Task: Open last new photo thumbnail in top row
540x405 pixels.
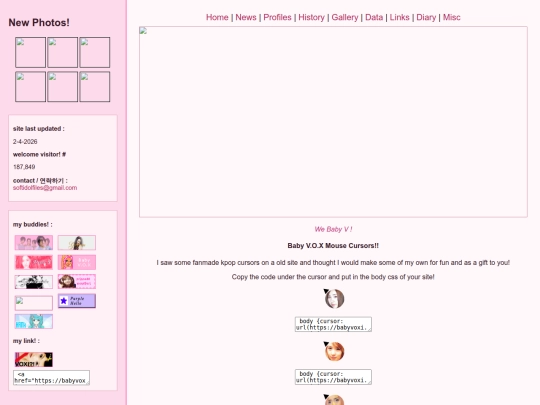Action: pyautogui.click(x=95, y=52)
